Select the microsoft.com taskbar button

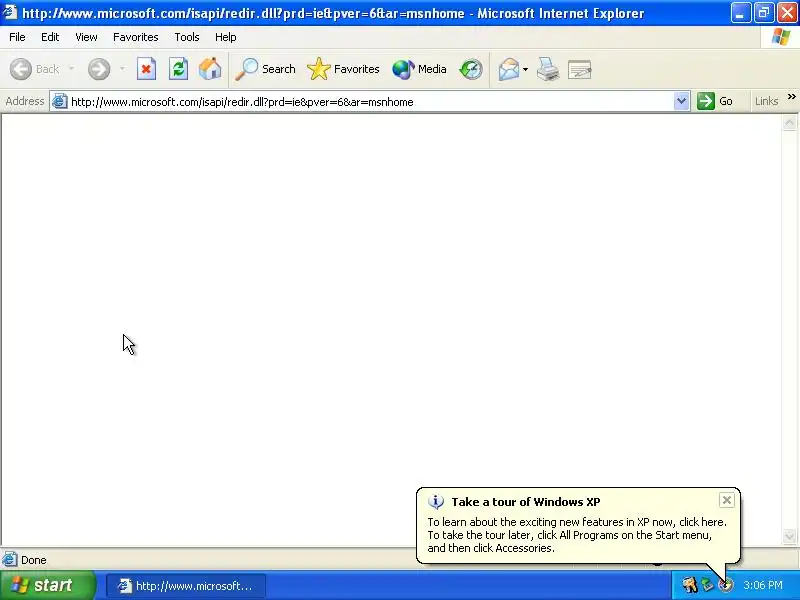(186, 586)
